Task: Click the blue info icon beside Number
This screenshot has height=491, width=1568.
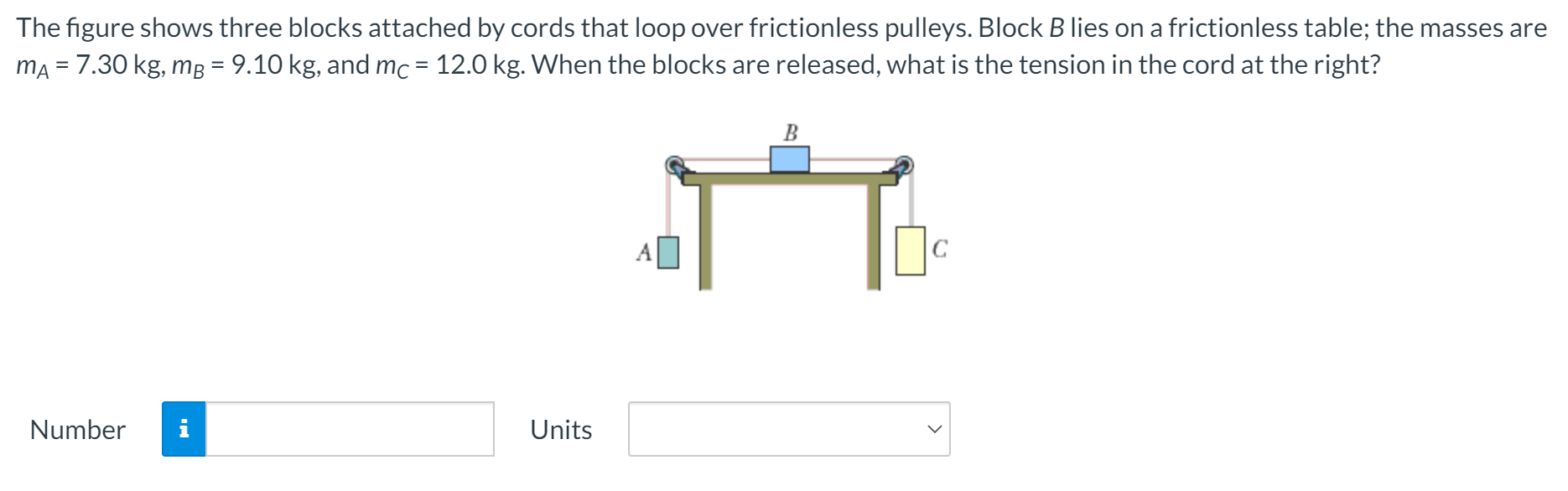Action: coord(184,429)
